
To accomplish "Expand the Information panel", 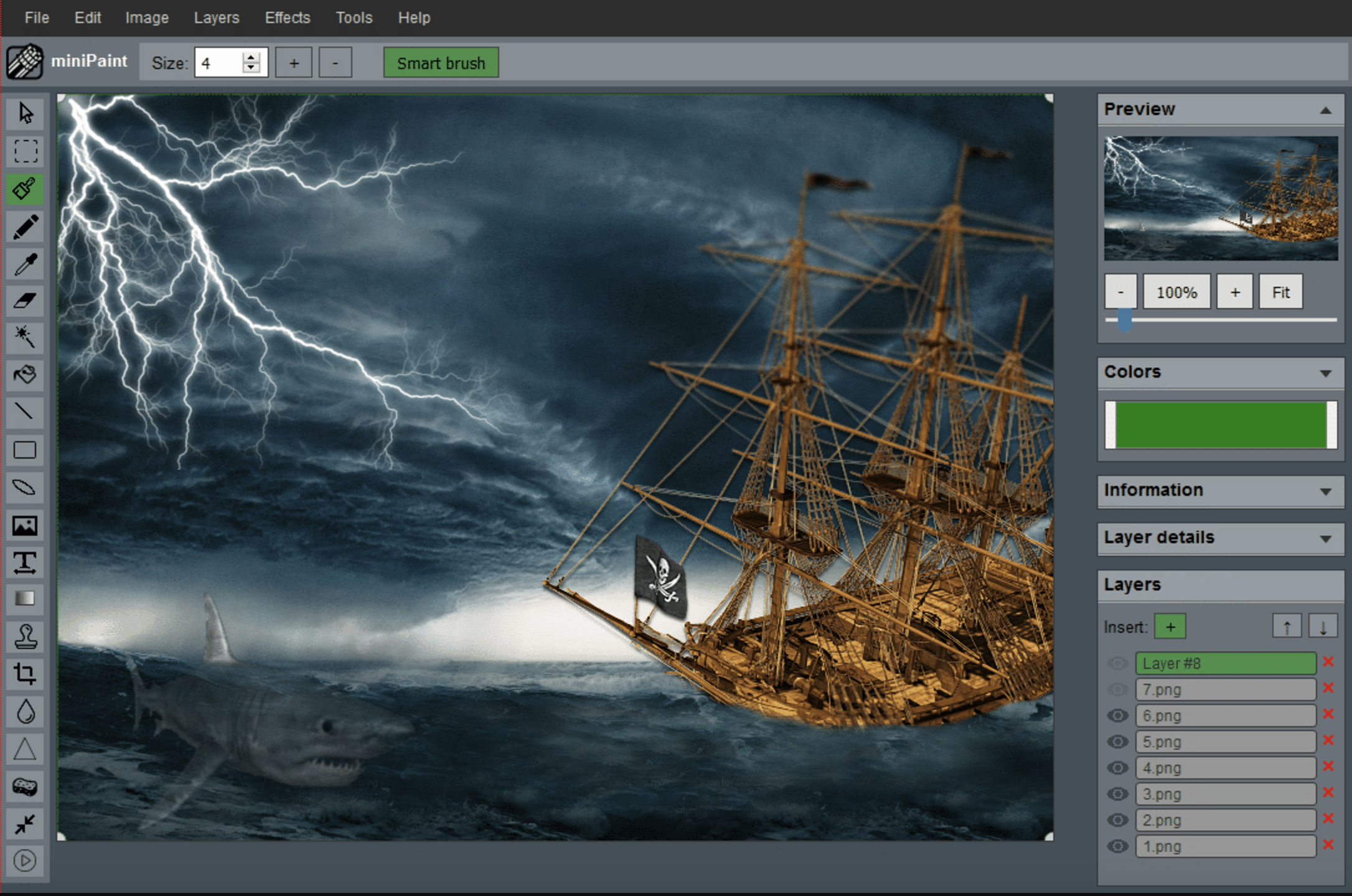I will click(x=1325, y=492).
